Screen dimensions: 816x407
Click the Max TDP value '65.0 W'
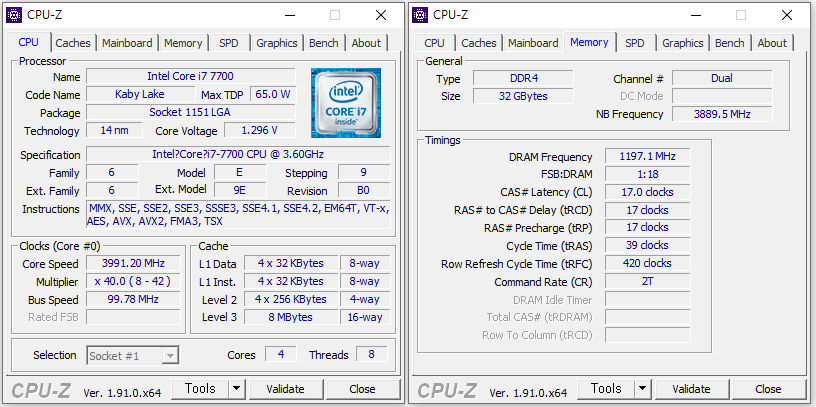(x=273, y=94)
